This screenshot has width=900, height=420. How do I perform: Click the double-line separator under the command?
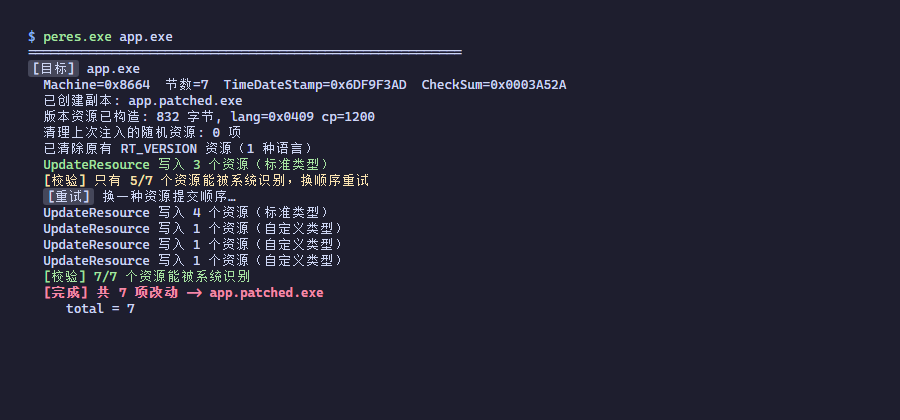[245, 53]
